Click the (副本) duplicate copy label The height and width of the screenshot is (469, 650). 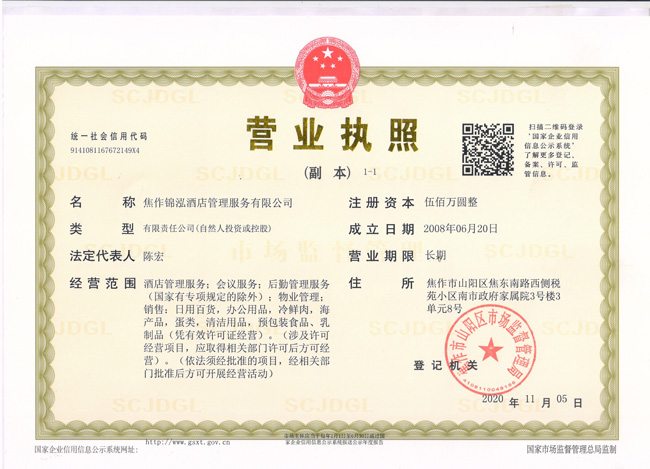point(327,172)
